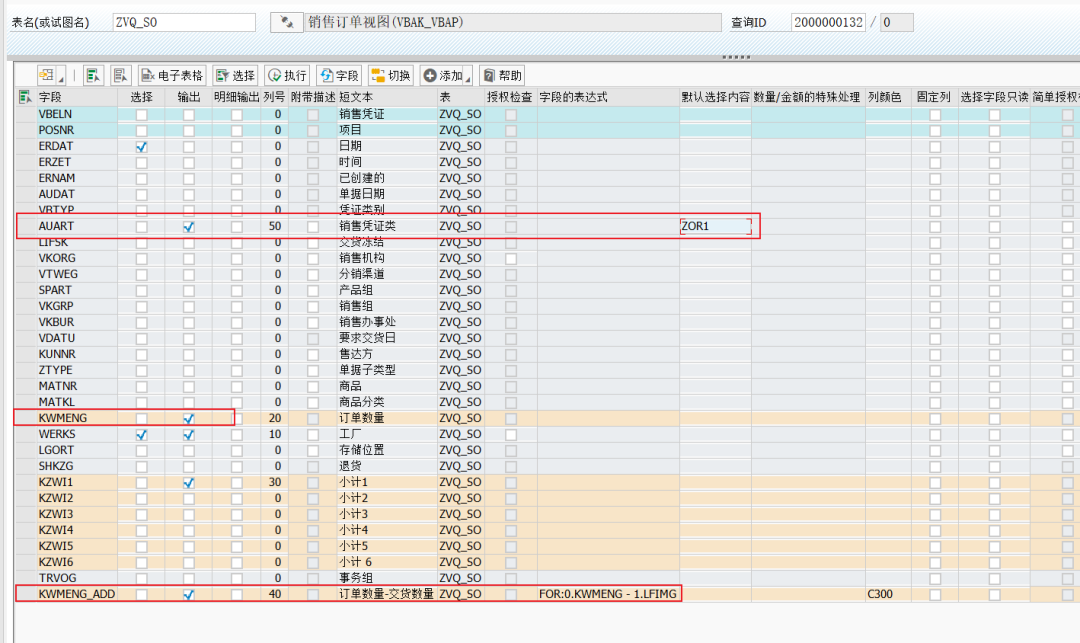Click the 选择 filter toolbar button
This screenshot has width=1080, height=643.
coord(235,75)
